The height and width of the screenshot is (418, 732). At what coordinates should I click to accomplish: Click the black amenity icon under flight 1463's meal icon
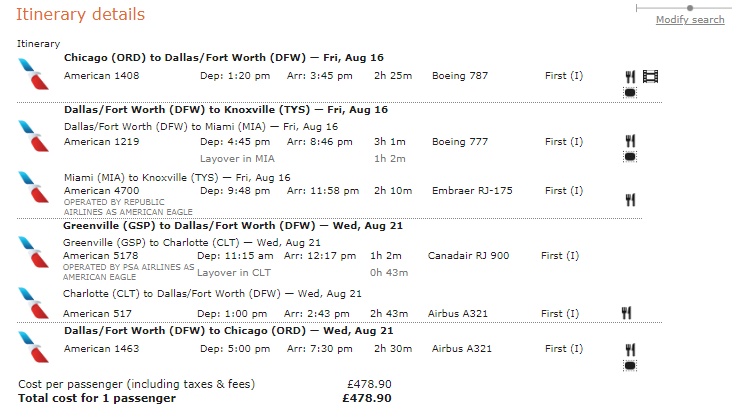click(630, 366)
